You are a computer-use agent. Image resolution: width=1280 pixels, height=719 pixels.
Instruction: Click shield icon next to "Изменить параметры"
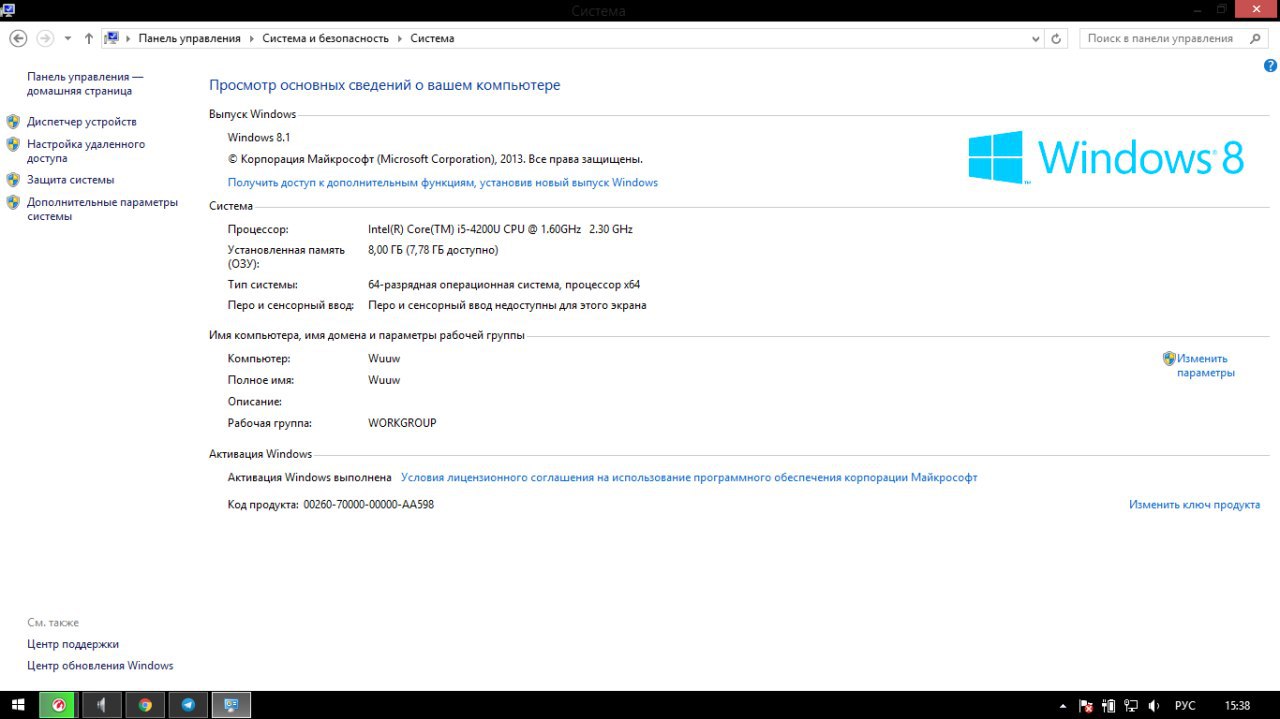click(1169, 358)
